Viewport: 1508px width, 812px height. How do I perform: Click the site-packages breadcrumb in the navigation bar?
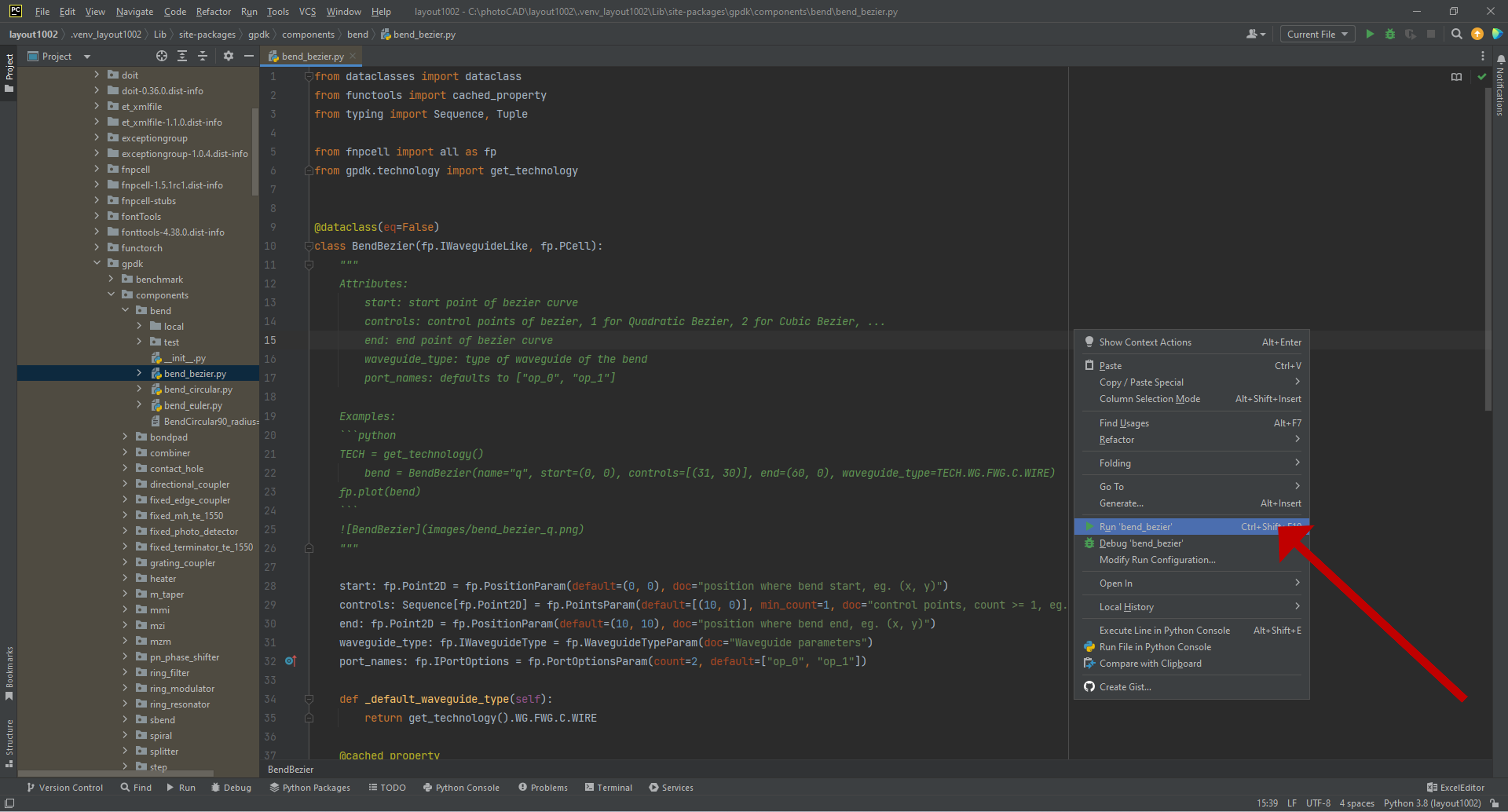click(x=207, y=34)
